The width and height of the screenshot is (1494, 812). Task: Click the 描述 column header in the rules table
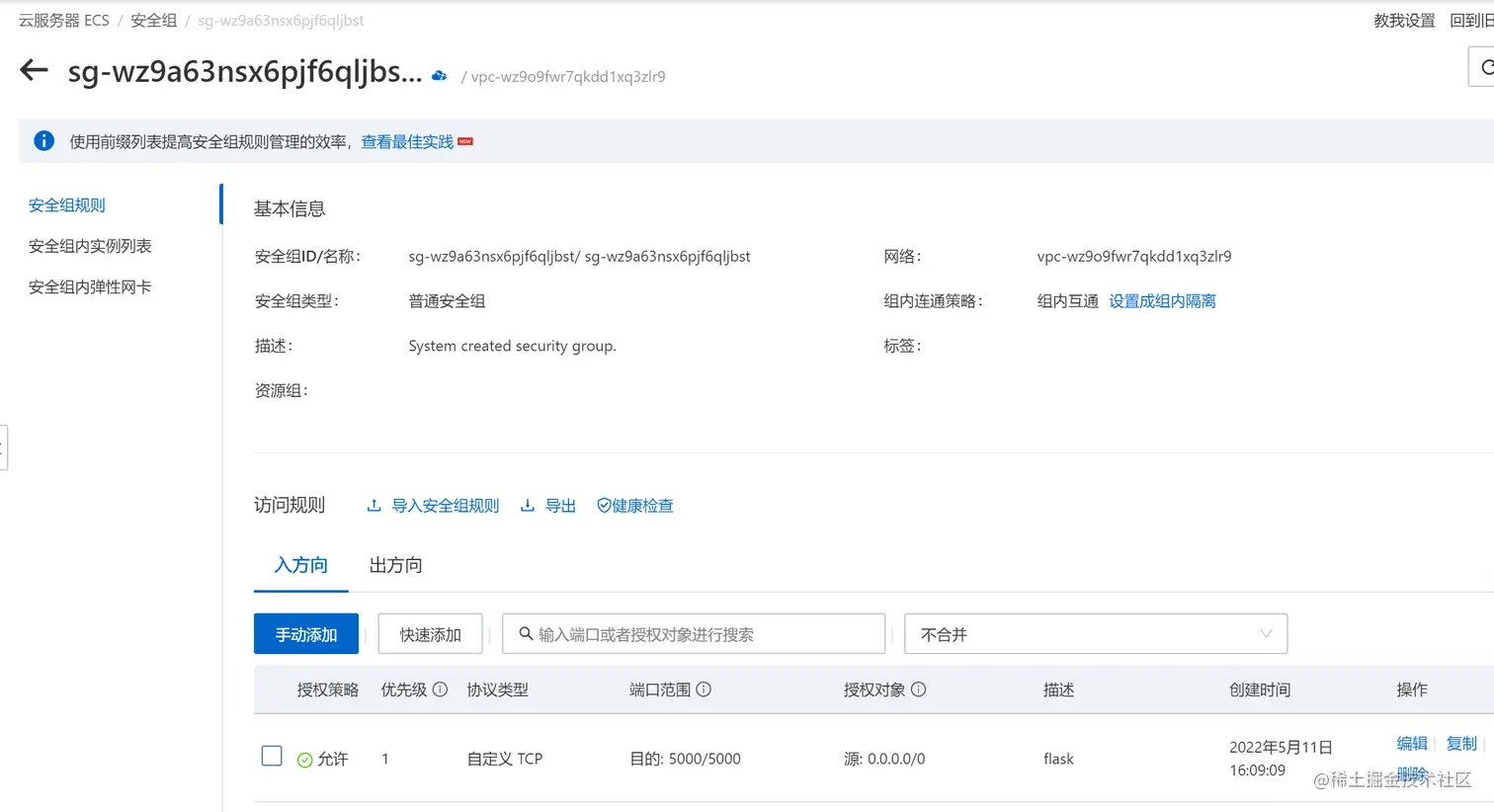(x=1058, y=690)
